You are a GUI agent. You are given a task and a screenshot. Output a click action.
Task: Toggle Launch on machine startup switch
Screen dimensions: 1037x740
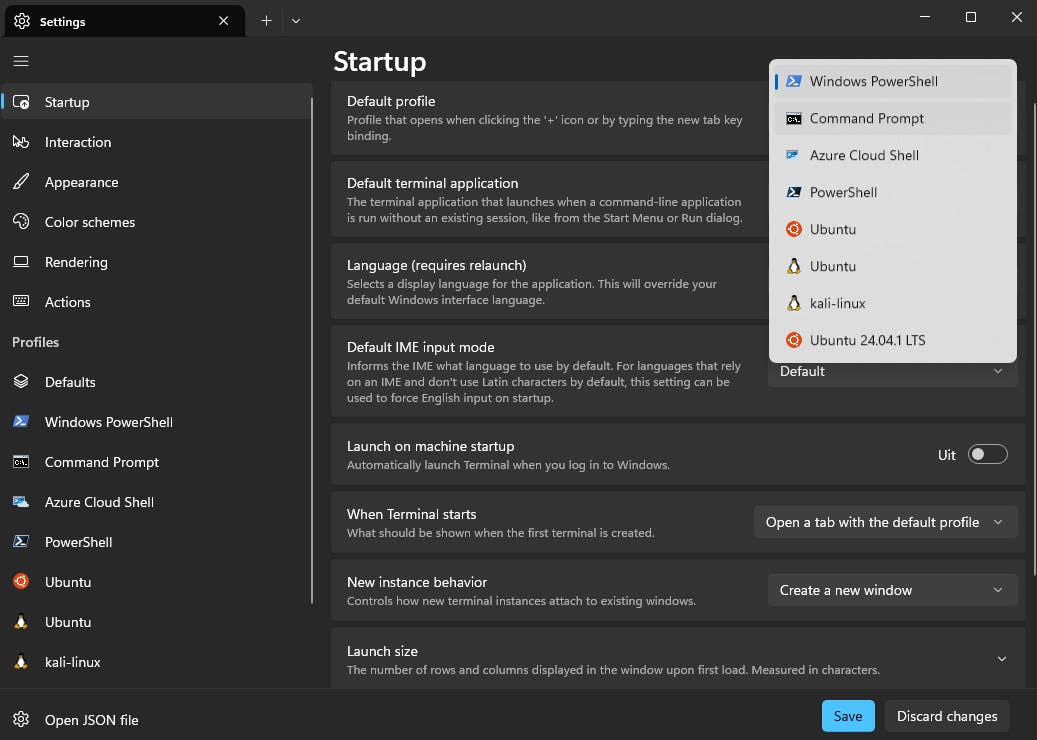click(x=987, y=455)
